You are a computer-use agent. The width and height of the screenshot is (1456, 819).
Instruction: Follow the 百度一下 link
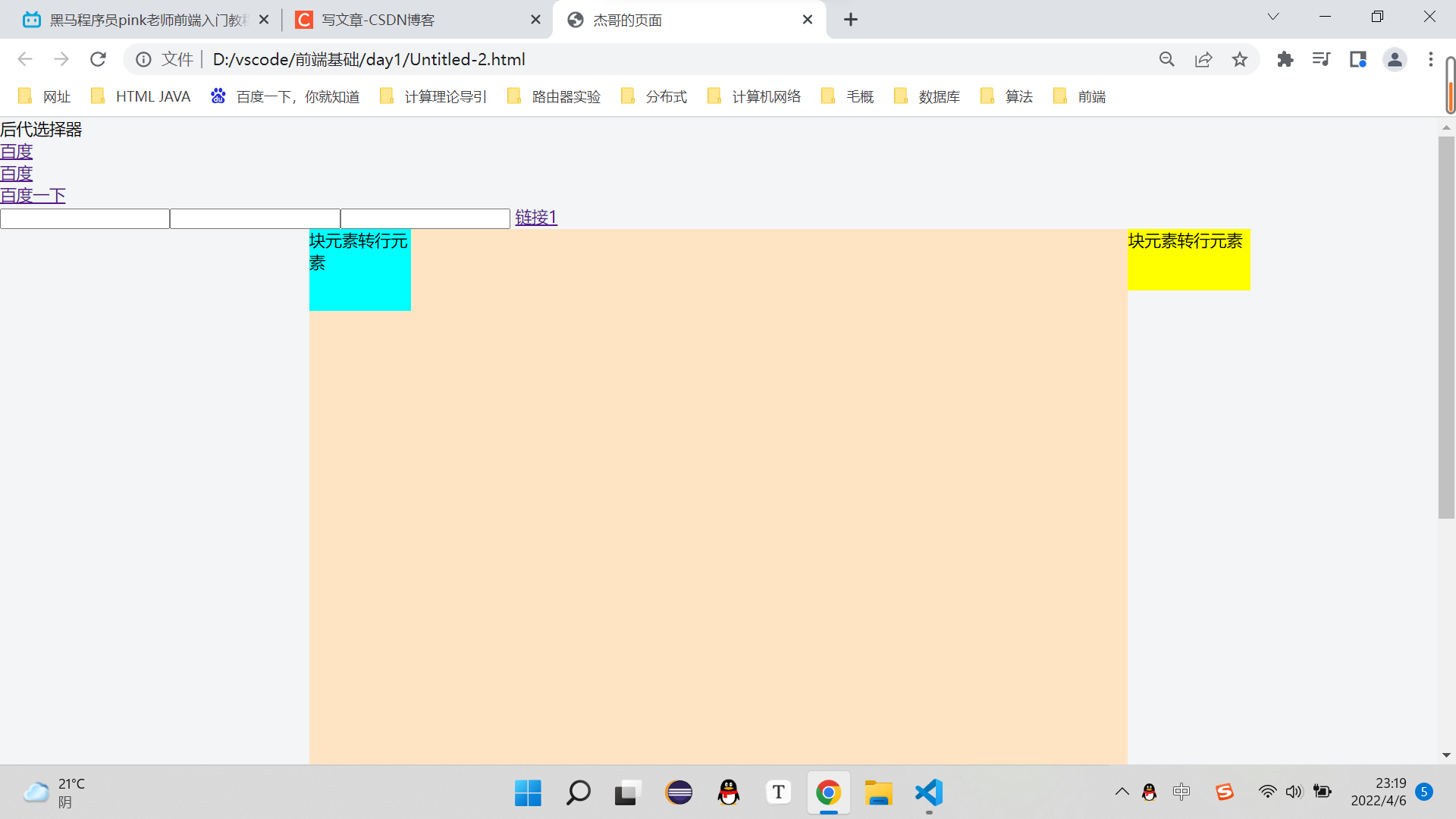[x=33, y=196]
